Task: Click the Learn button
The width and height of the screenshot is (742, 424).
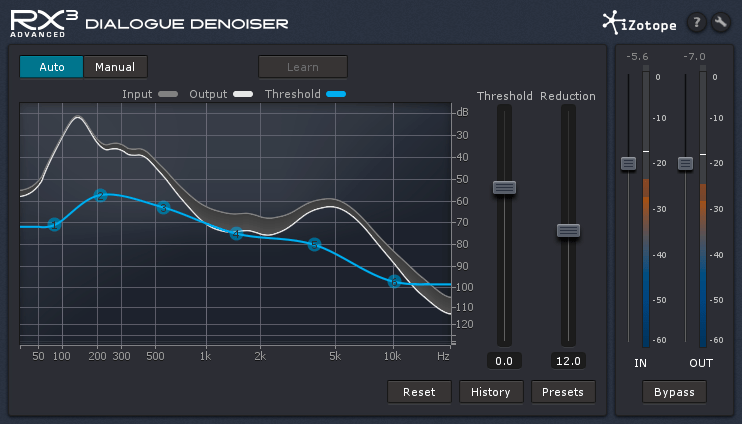Action: click(x=303, y=67)
